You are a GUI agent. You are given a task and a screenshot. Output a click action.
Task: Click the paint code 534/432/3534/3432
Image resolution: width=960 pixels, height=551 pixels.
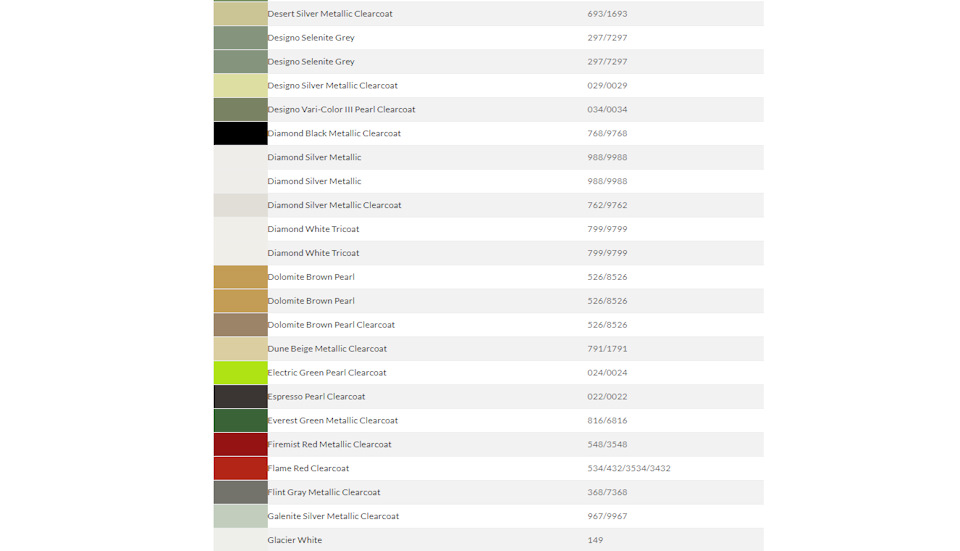point(629,468)
